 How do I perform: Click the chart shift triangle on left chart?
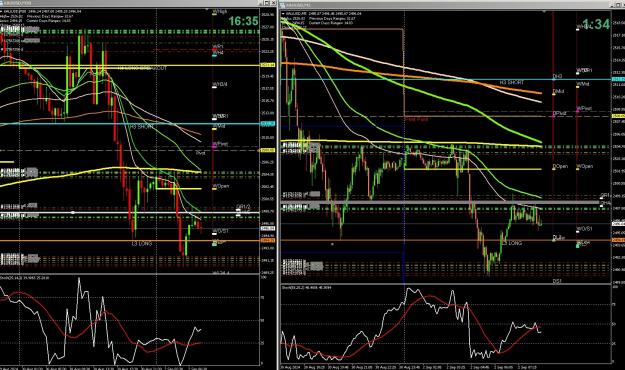coord(207,10)
